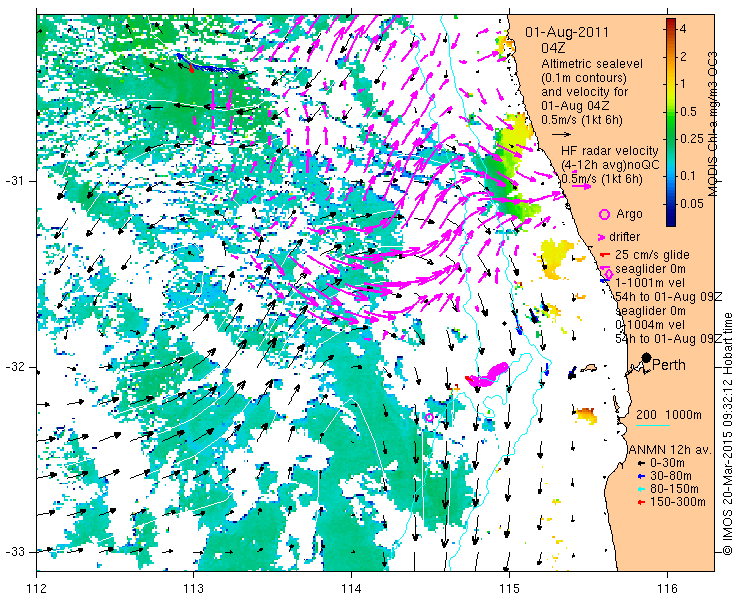Click the (4-12h avg)noQC text
Viewport: 740px width, 600px height.
click(610, 165)
